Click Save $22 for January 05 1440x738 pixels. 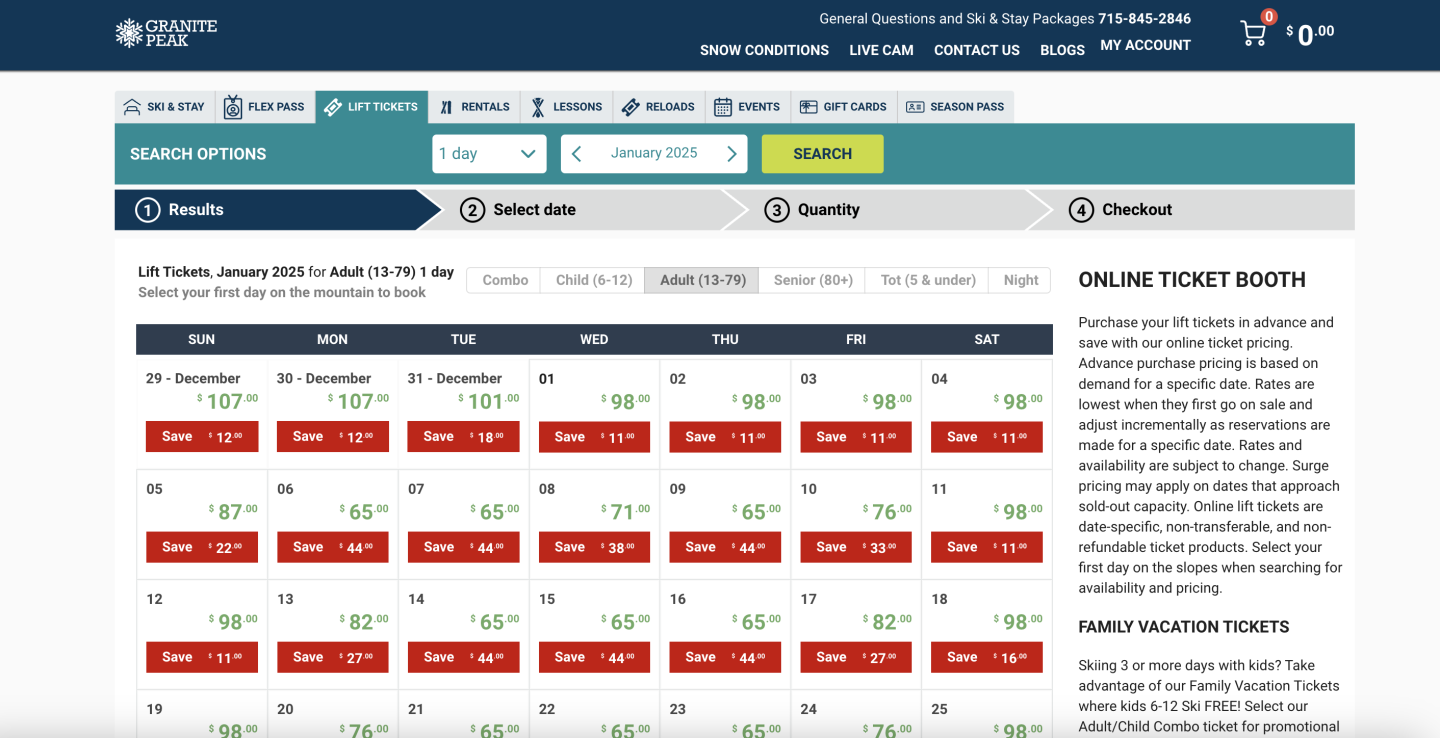point(202,547)
